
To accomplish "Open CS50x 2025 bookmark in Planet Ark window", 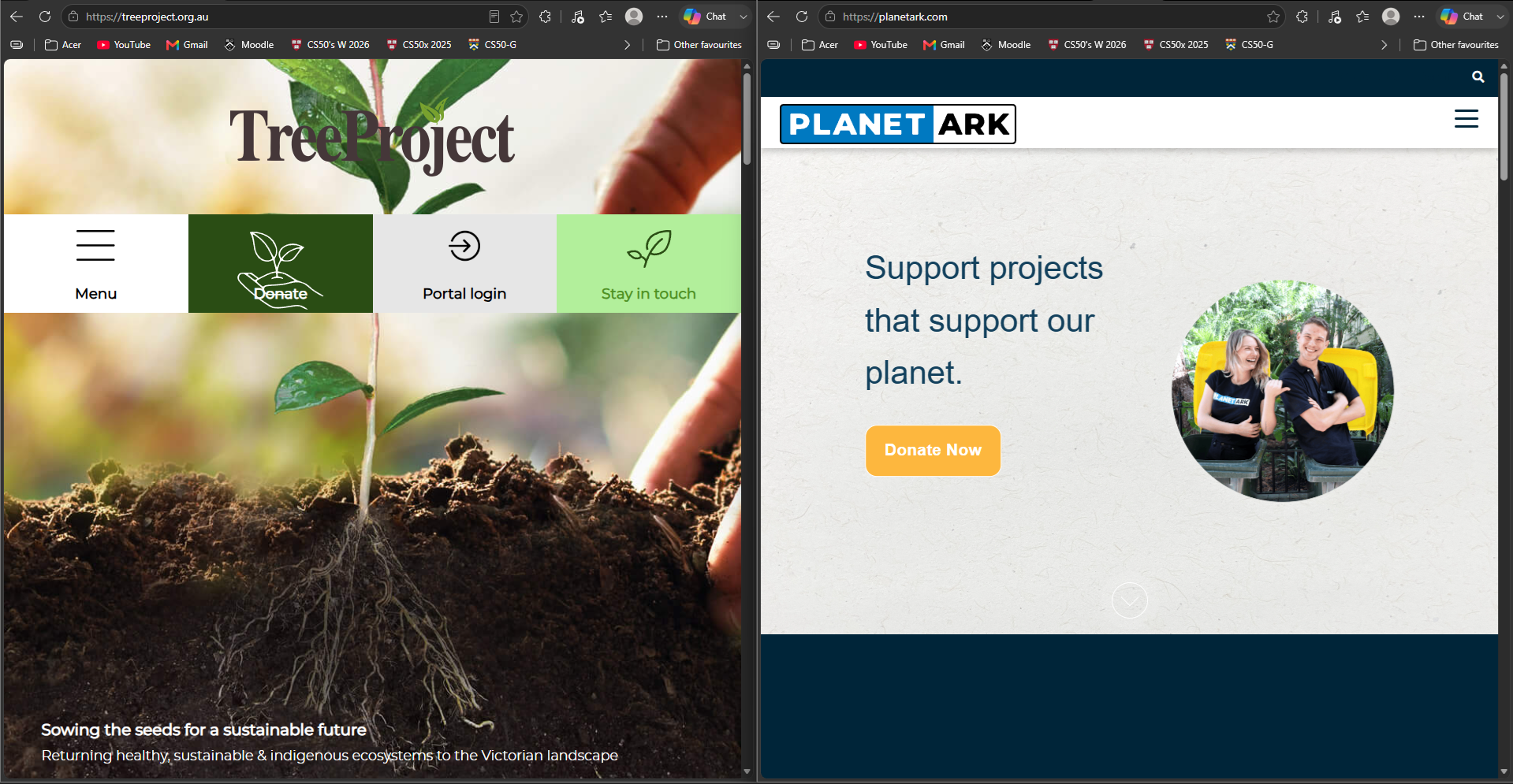I will pos(1176,45).
